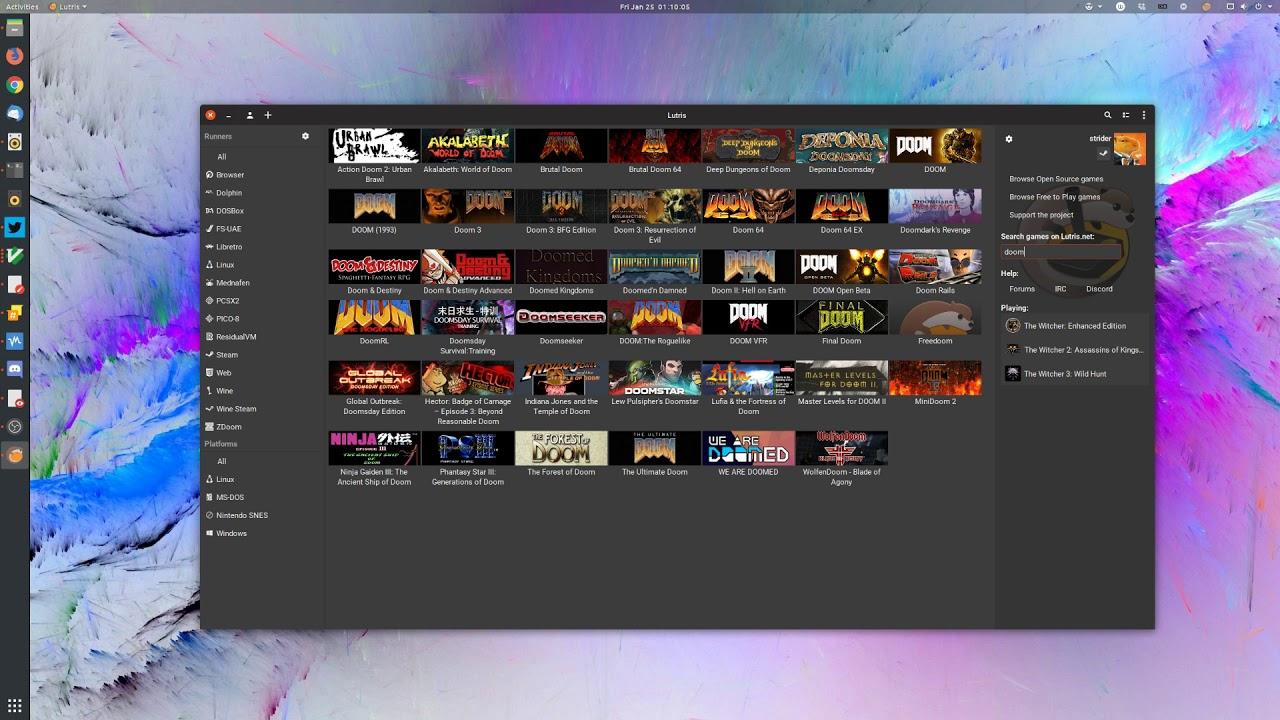The height and width of the screenshot is (720, 1280).
Task: Open the Runners settings gear
Action: pos(306,136)
